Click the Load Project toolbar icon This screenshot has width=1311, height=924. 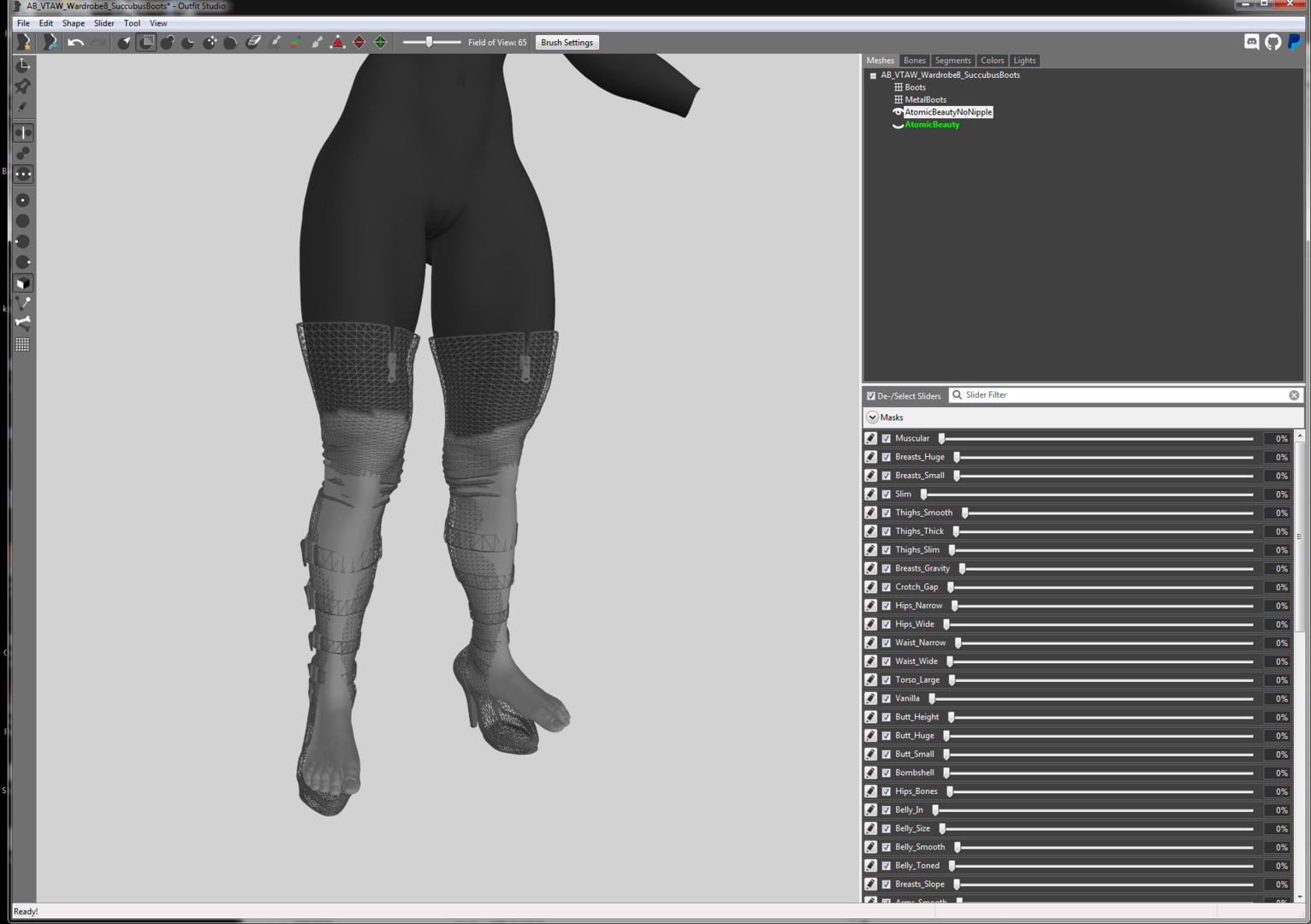tap(50, 42)
